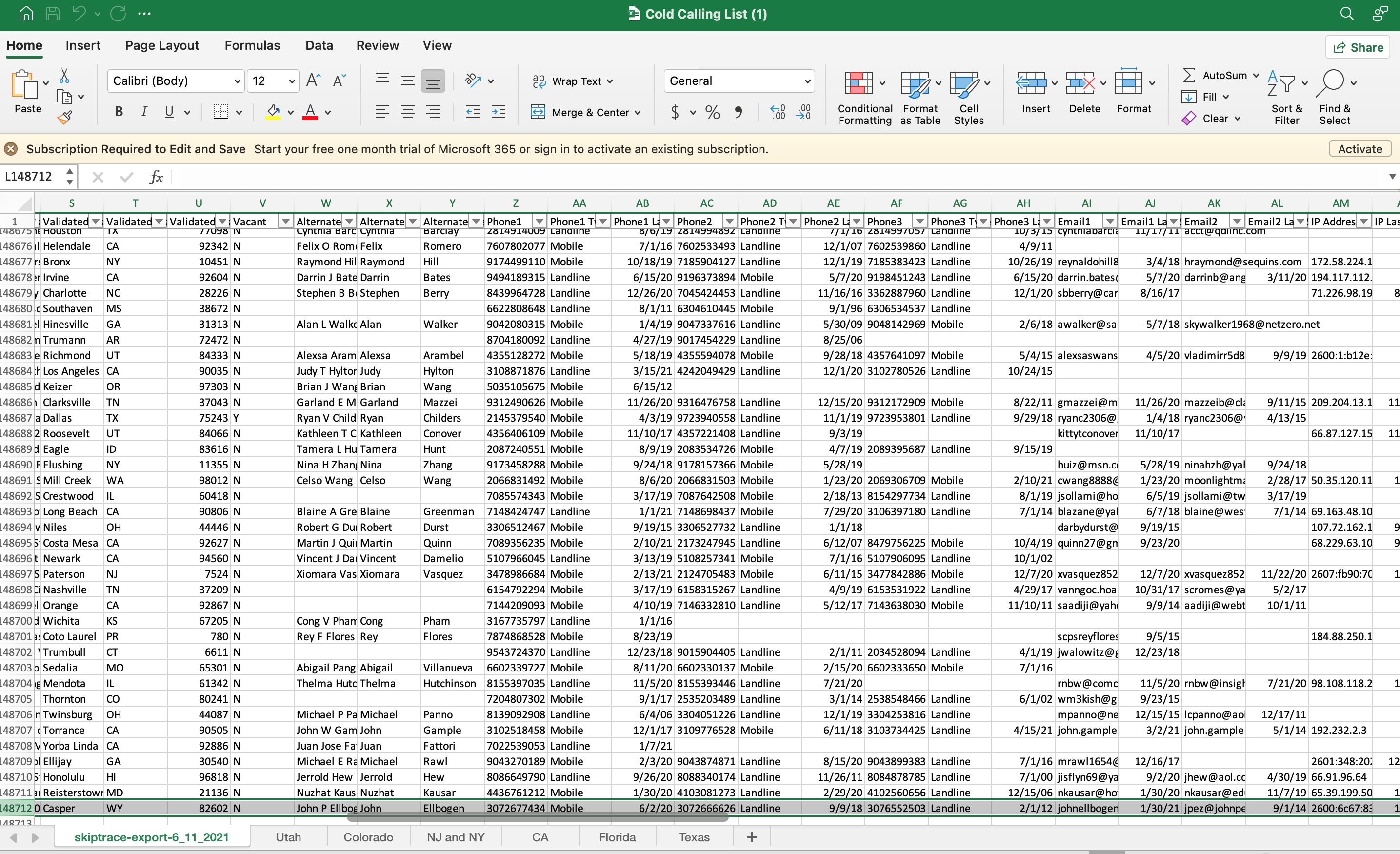Switch to the Formulas tab
Viewport: 1400px width, 854px height.
252,45
